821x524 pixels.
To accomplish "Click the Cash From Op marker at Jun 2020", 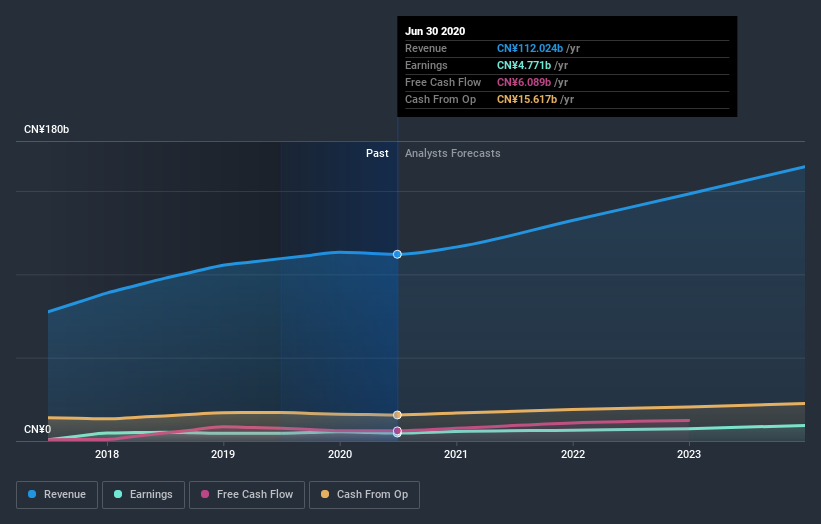I will click(x=397, y=415).
